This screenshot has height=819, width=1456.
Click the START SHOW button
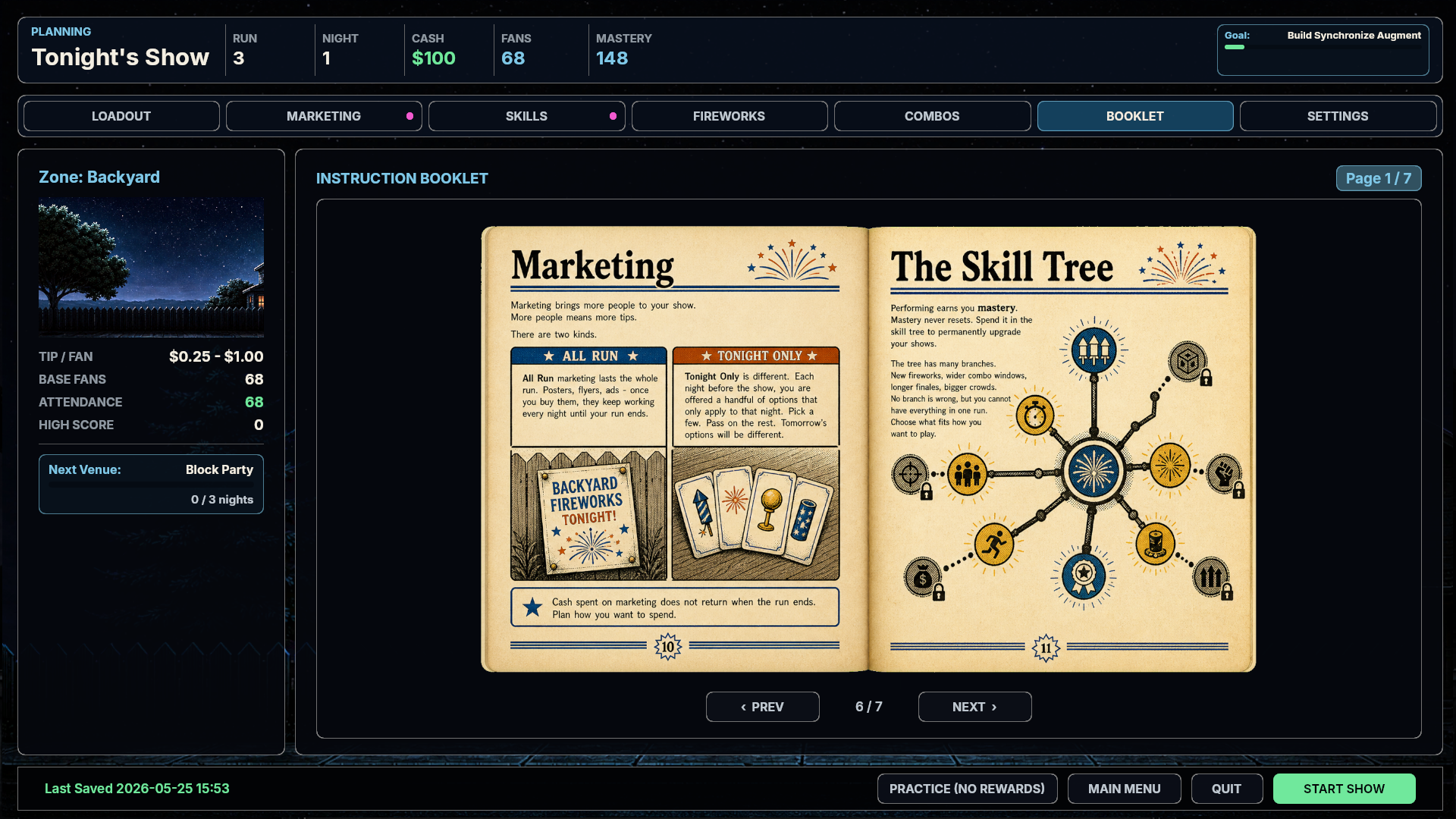coord(1344,789)
